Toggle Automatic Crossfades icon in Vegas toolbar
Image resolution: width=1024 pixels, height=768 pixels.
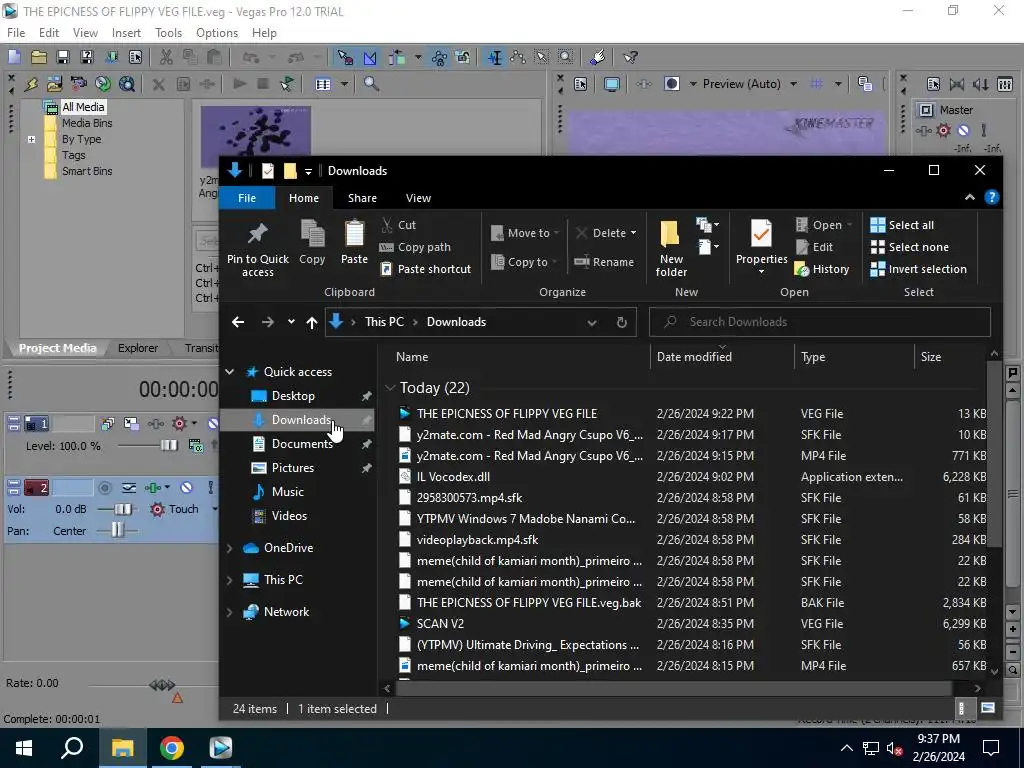click(370, 57)
